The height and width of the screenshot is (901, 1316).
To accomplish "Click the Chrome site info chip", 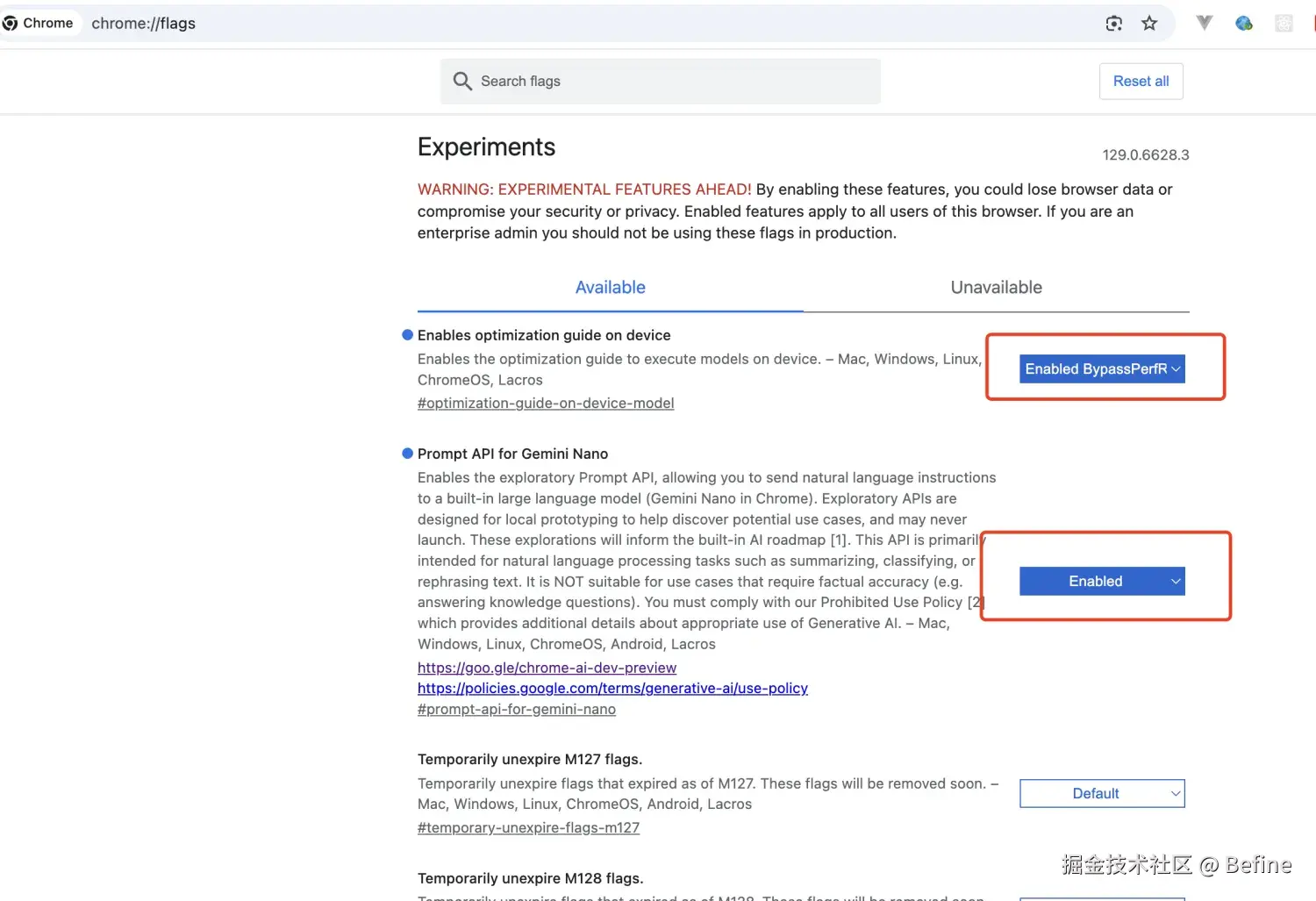I will pos(39,24).
